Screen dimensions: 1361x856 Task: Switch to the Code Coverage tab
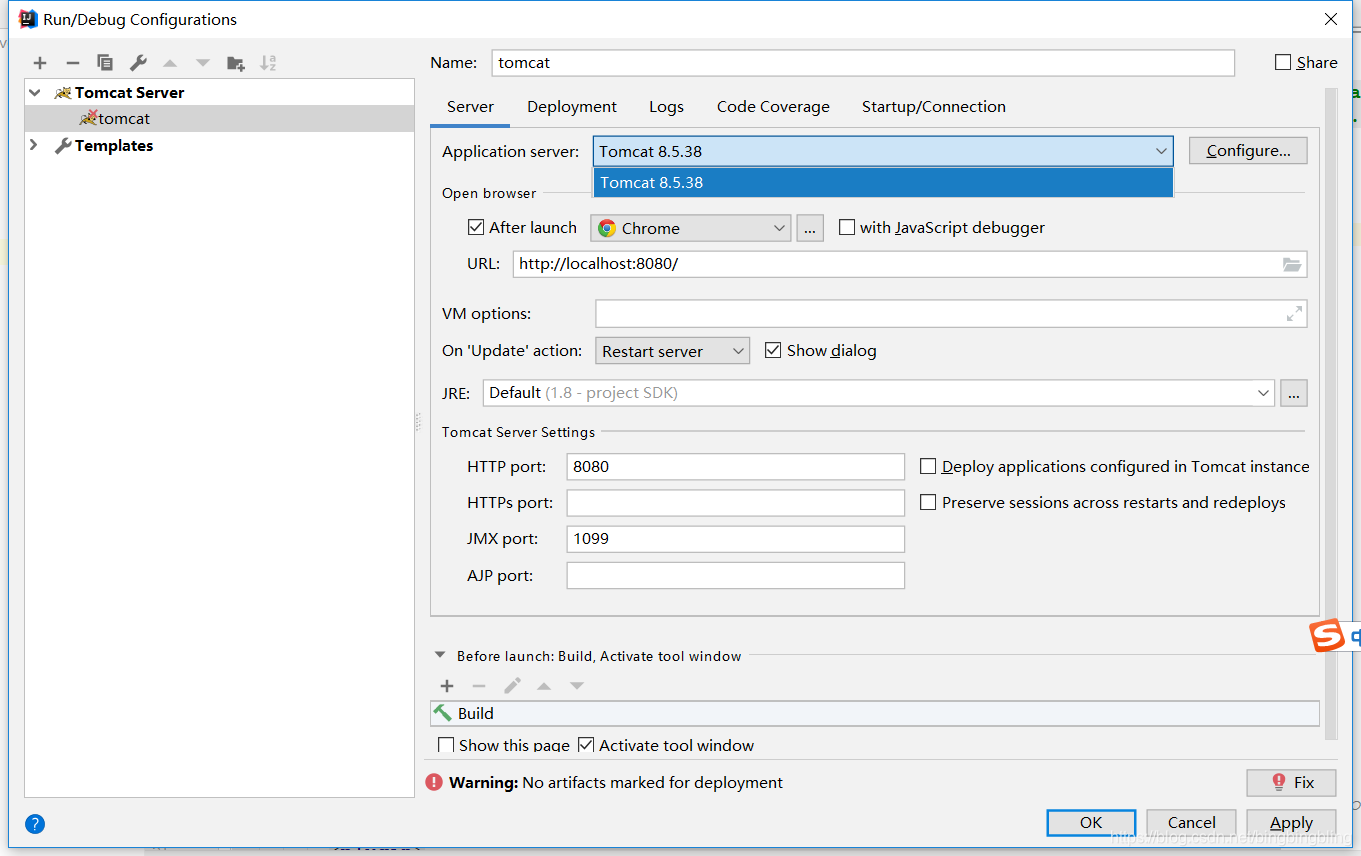click(773, 107)
